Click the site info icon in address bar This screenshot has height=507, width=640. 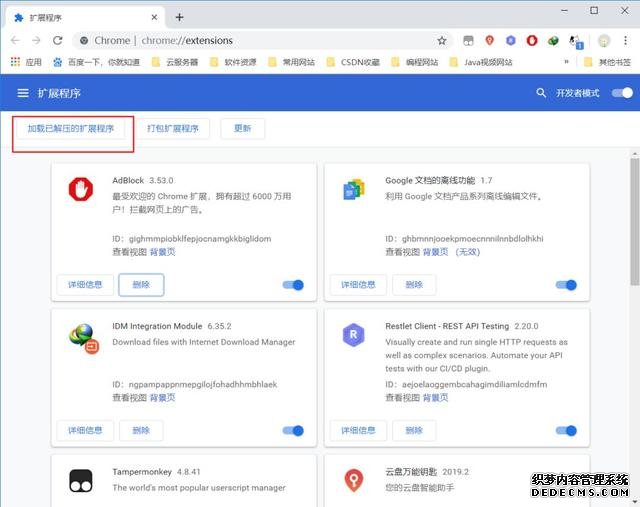(x=84, y=40)
